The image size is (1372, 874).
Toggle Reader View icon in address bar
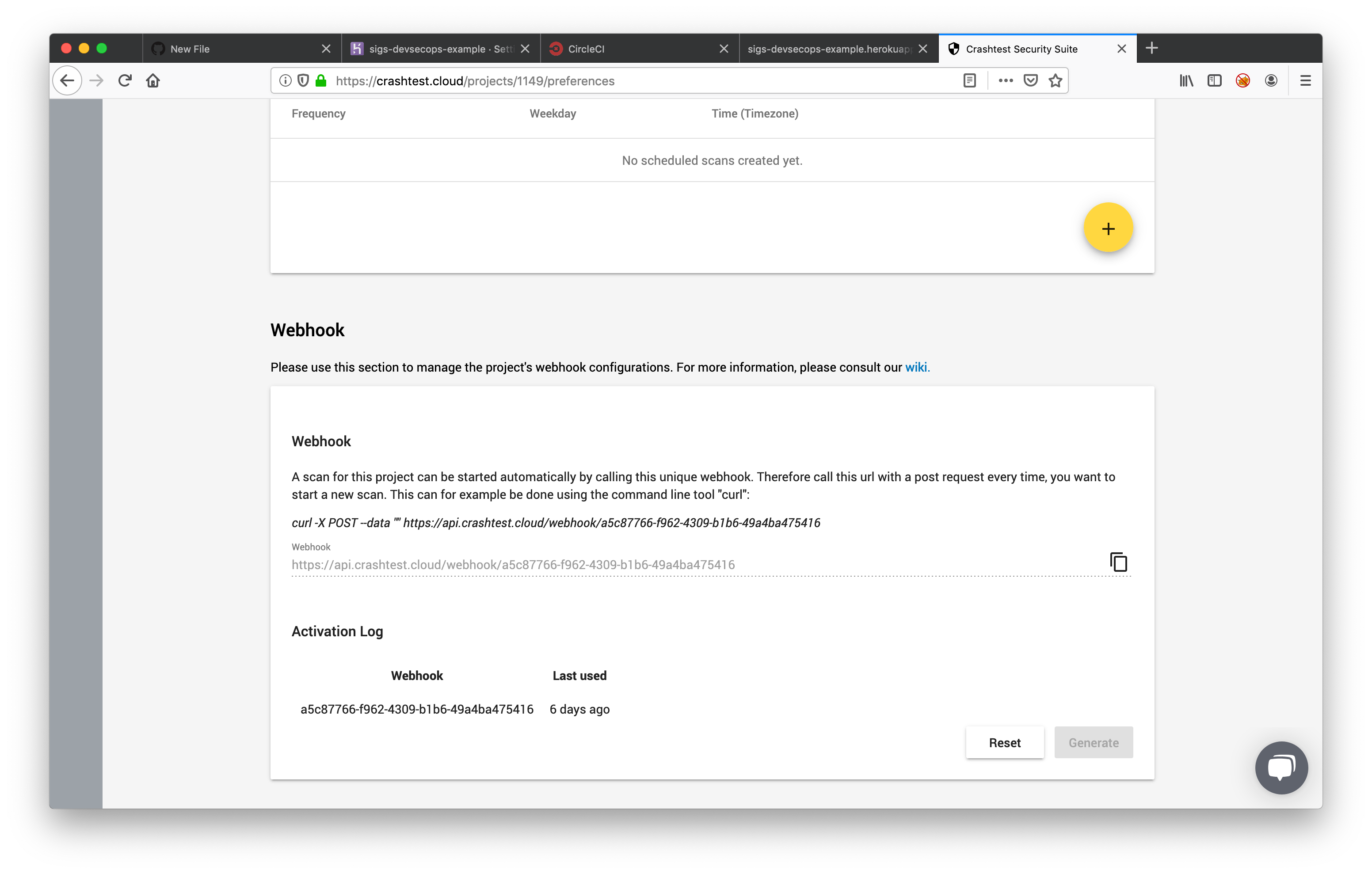tap(969, 81)
